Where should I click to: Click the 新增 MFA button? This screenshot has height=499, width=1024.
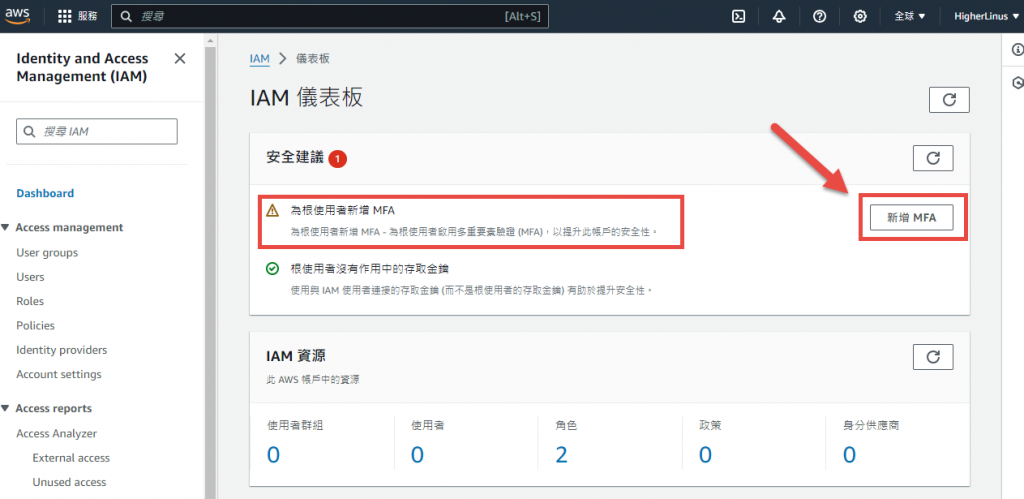click(911, 218)
